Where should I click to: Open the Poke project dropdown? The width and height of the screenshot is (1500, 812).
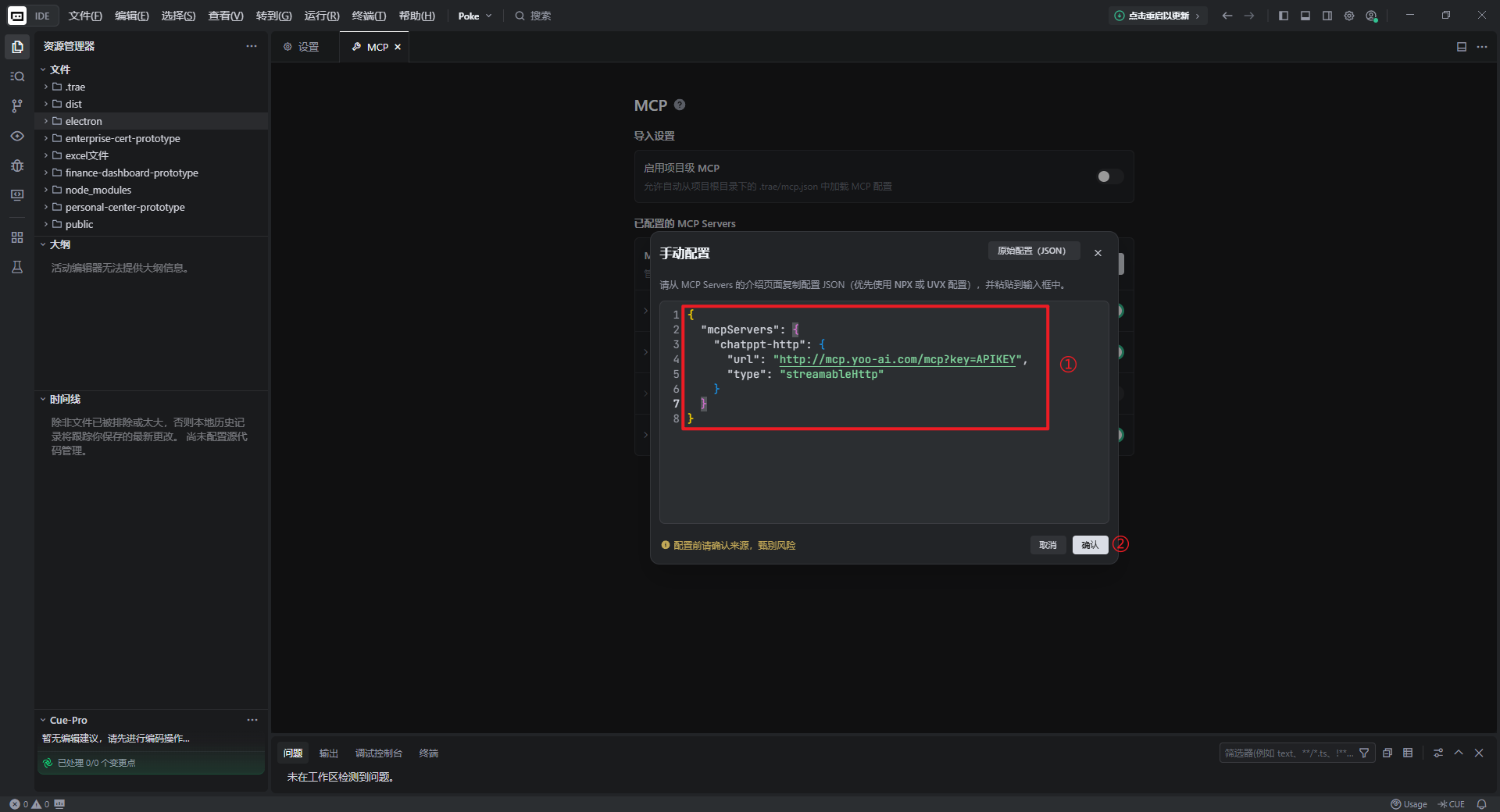tap(475, 16)
